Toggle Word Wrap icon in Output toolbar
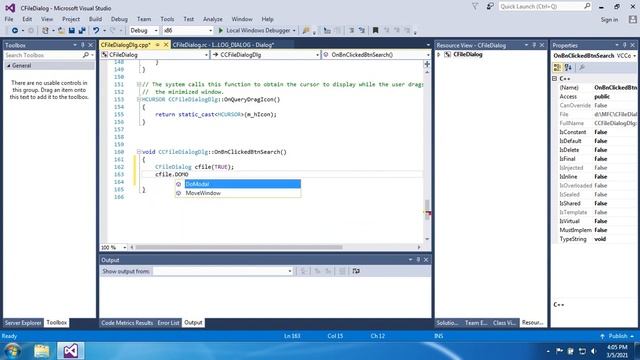 point(356,271)
